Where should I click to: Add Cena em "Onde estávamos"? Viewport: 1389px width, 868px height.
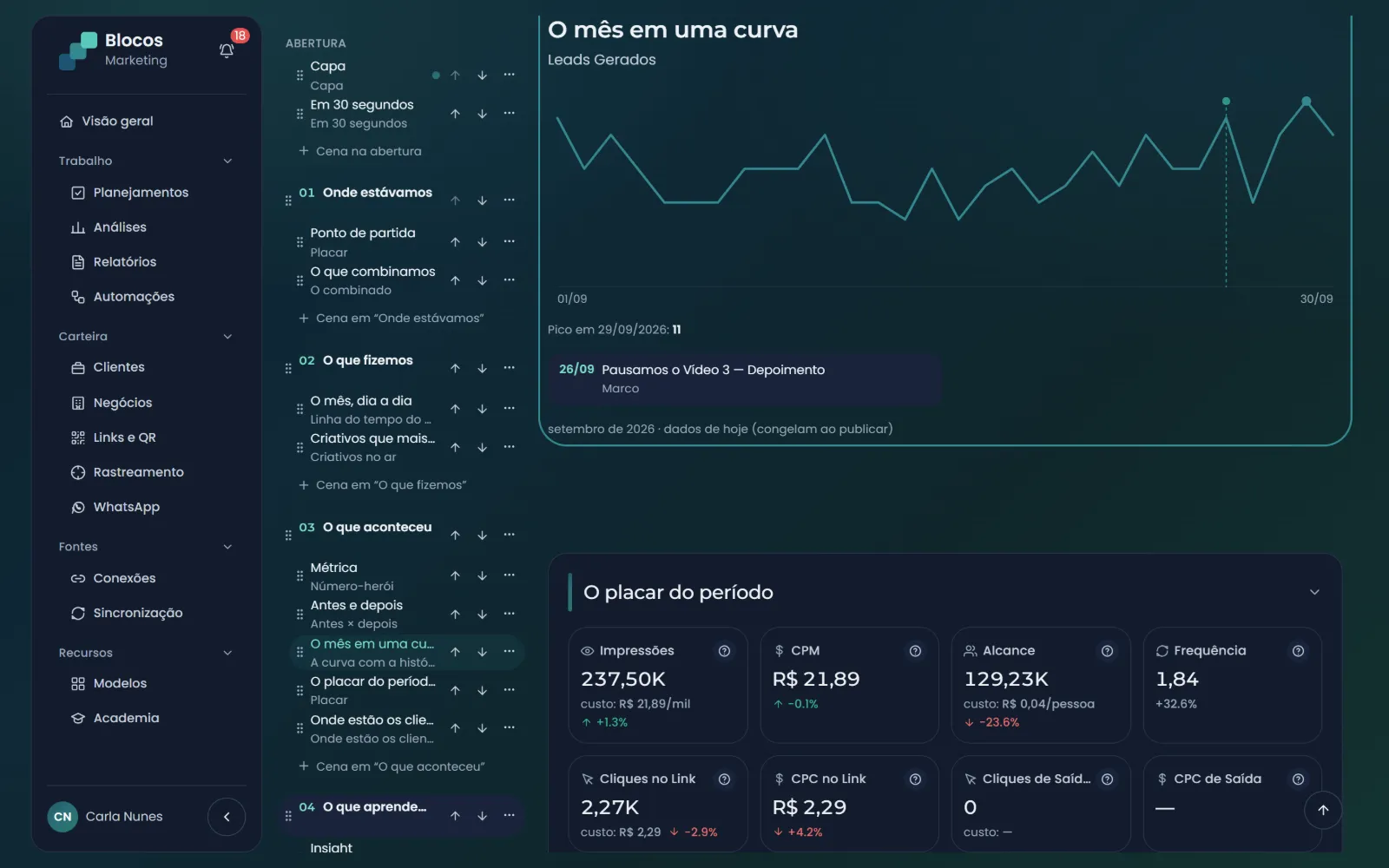point(392,319)
